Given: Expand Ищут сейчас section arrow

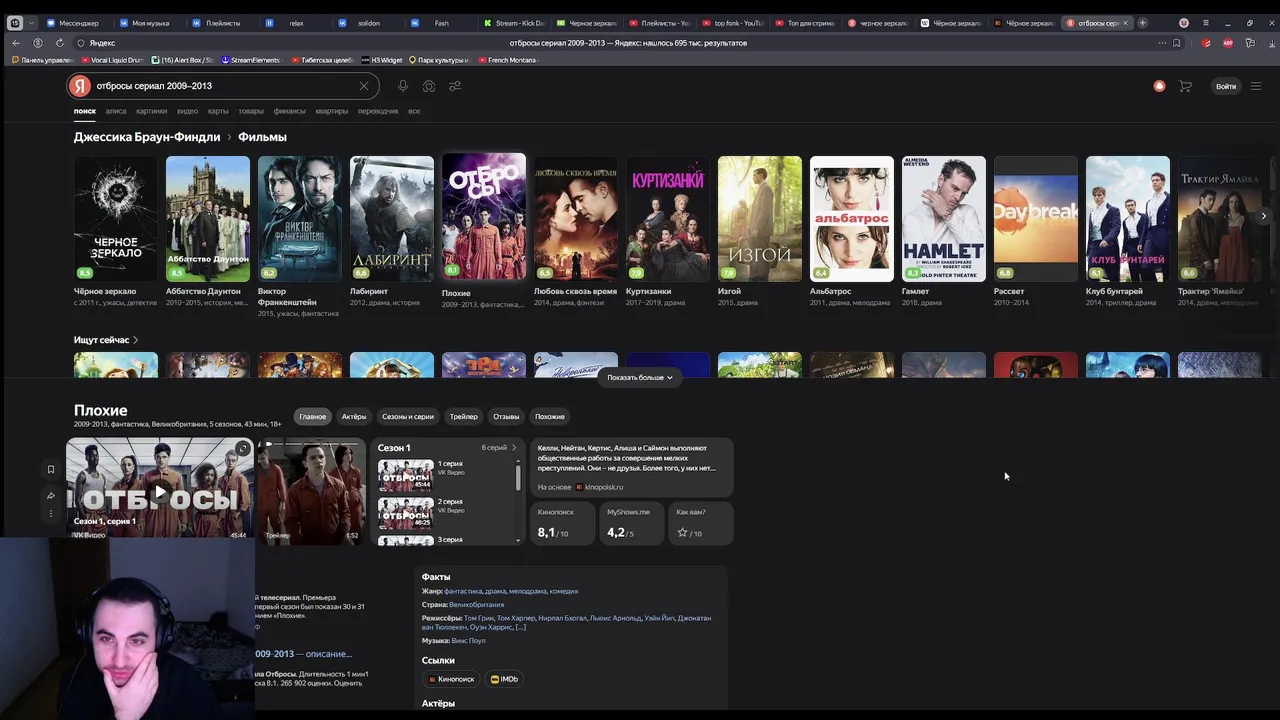Looking at the screenshot, I should pos(136,340).
